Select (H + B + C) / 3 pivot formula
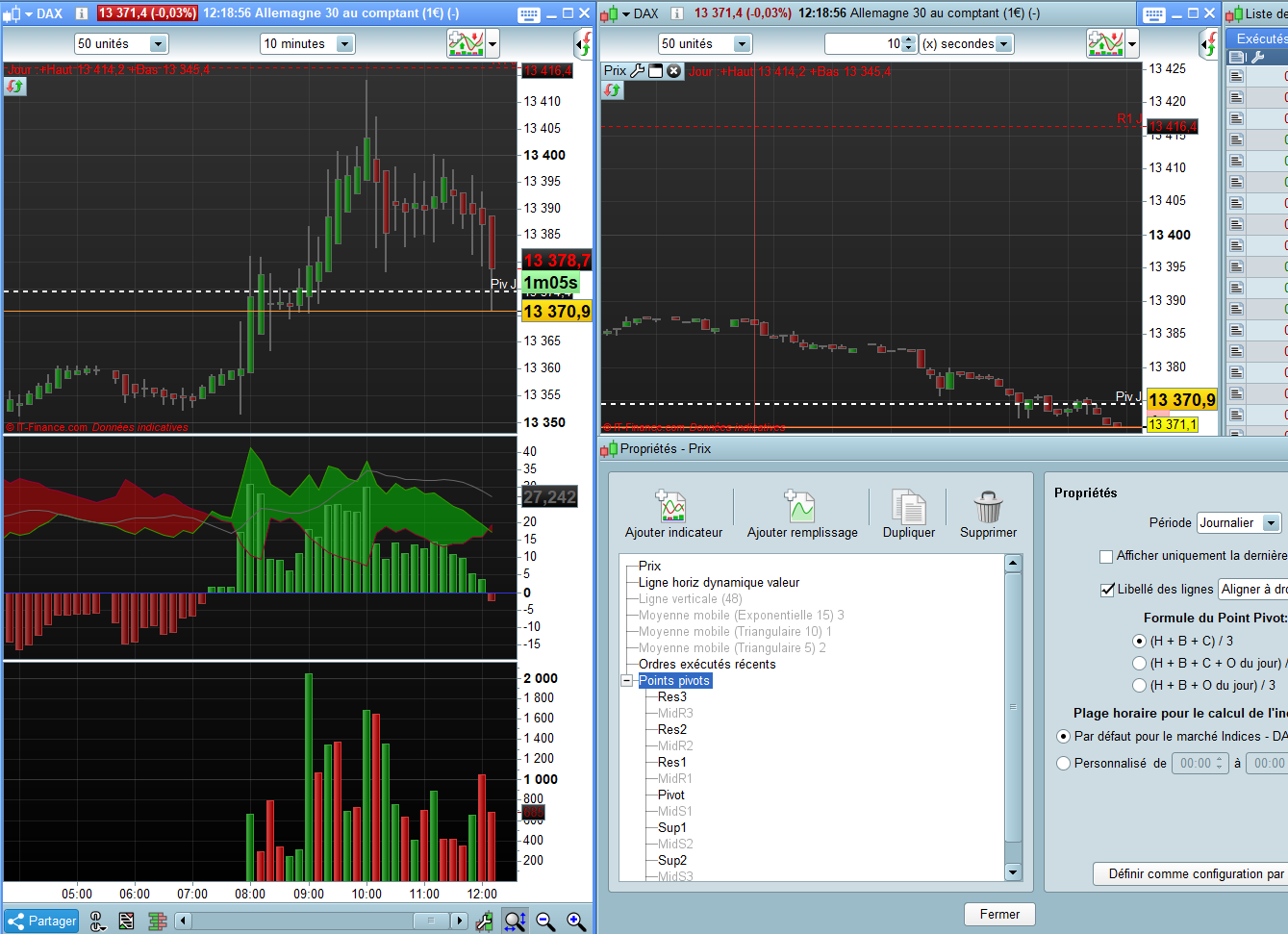Screen dimensions: 1288x934 tap(1140, 641)
